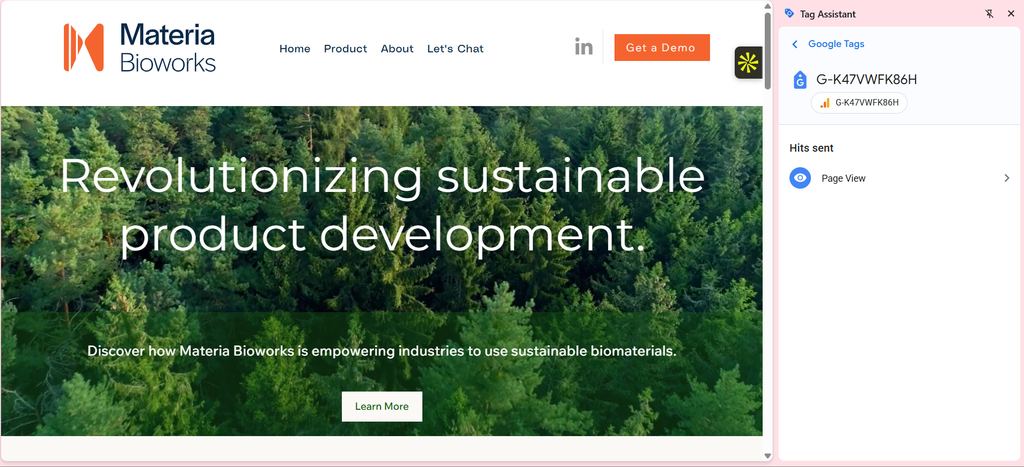Go back via Google Tags chevron
The height and width of the screenshot is (467, 1024).
click(795, 44)
